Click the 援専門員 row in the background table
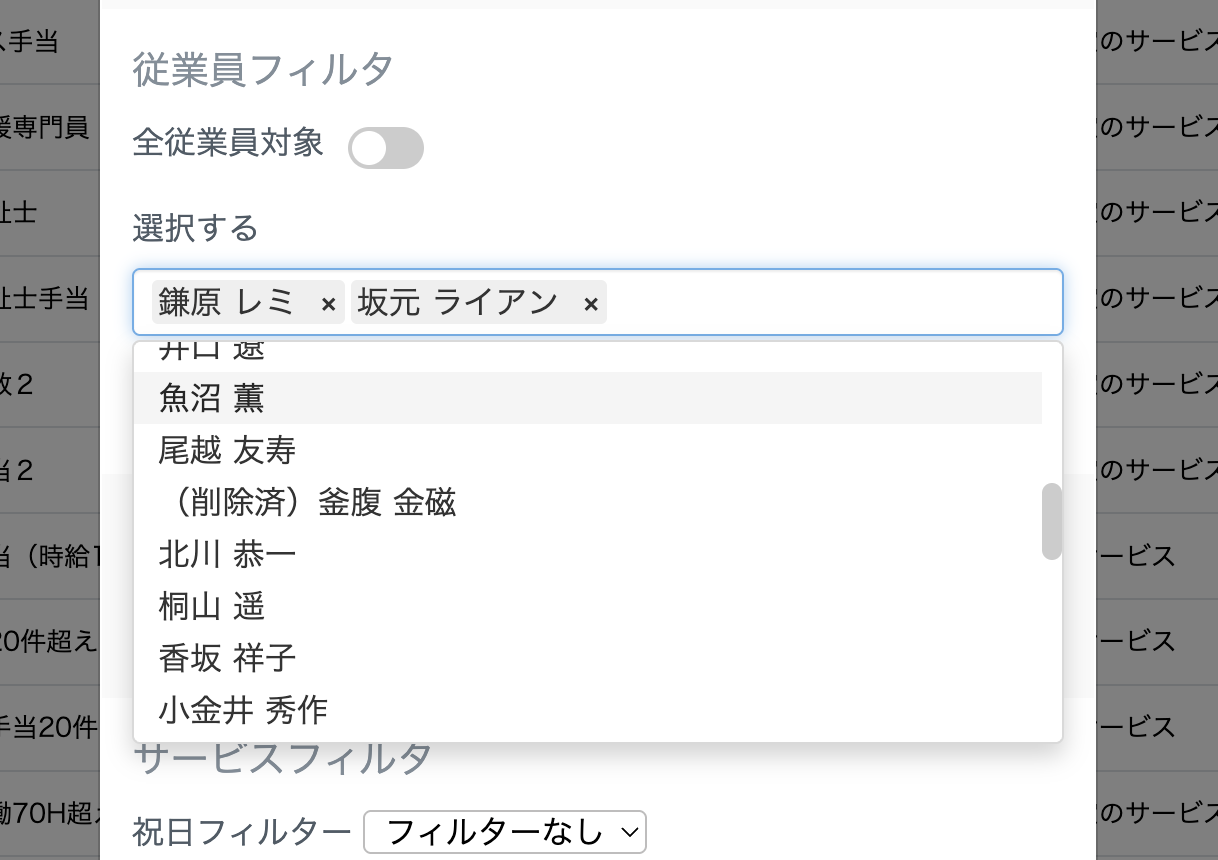 [45, 127]
